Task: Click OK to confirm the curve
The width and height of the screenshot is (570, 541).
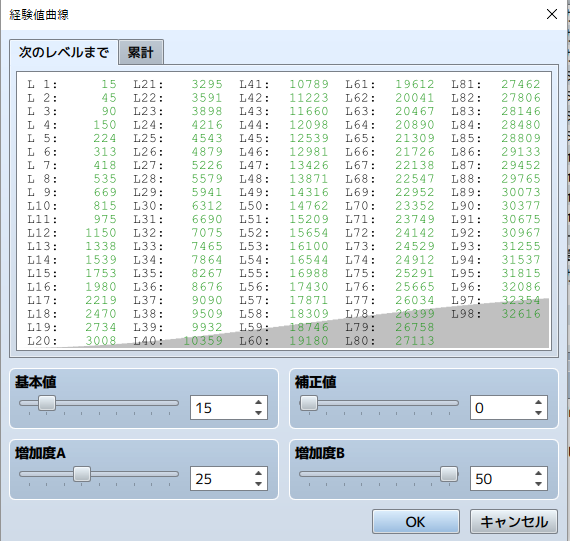Action: click(416, 522)
